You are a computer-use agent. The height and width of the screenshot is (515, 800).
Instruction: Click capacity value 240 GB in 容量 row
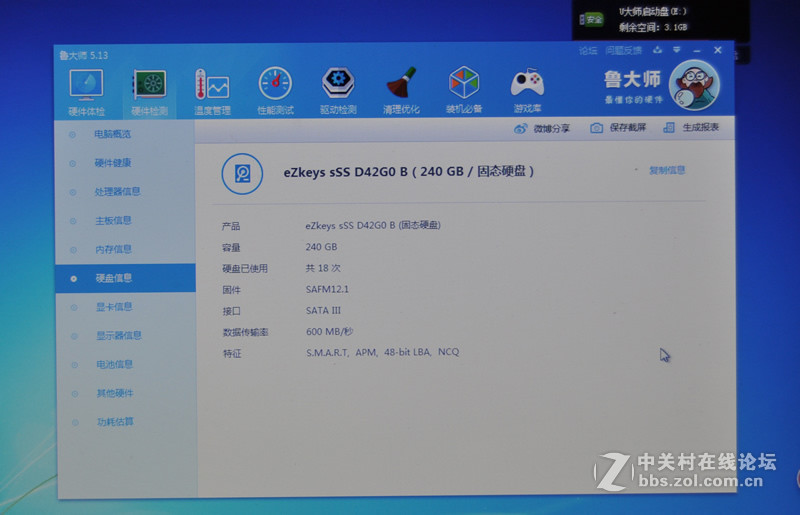321,247
